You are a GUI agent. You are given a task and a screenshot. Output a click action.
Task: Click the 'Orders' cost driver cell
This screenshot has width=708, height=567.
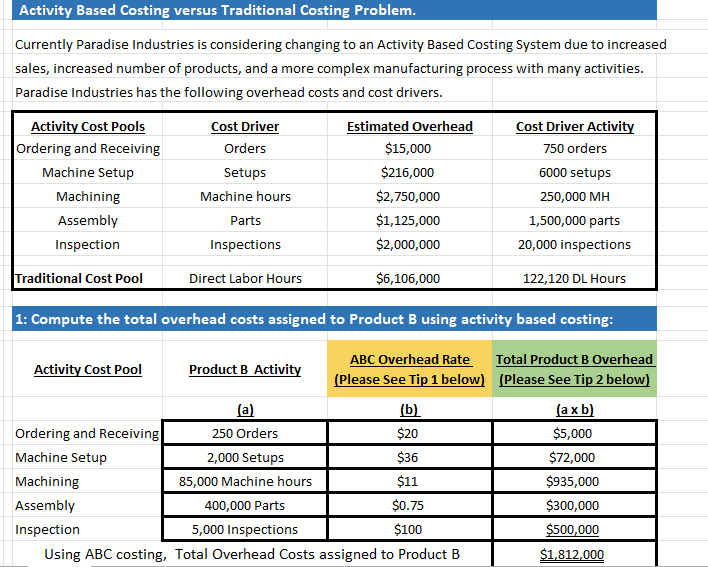coord(245,149)
